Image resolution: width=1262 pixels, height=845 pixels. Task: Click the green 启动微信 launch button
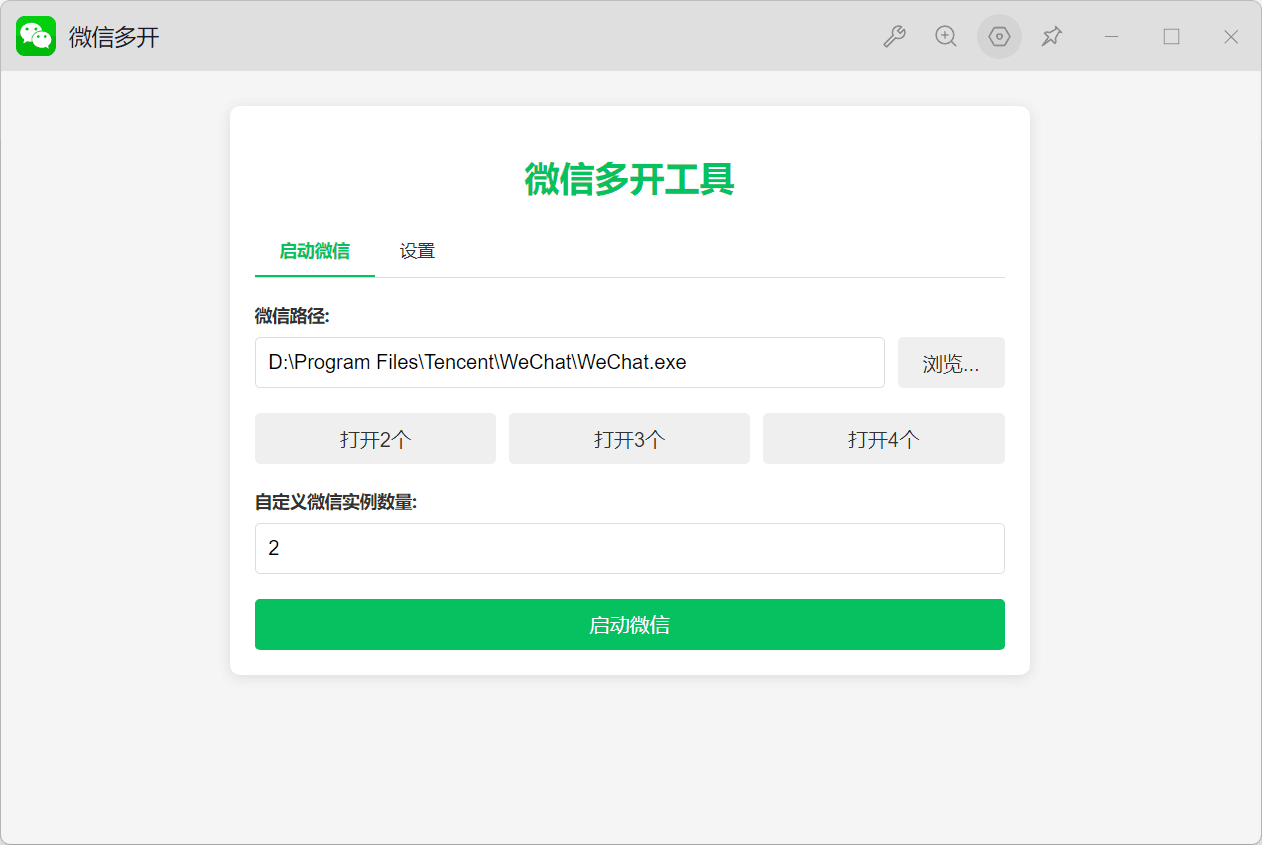click(630, 625)
